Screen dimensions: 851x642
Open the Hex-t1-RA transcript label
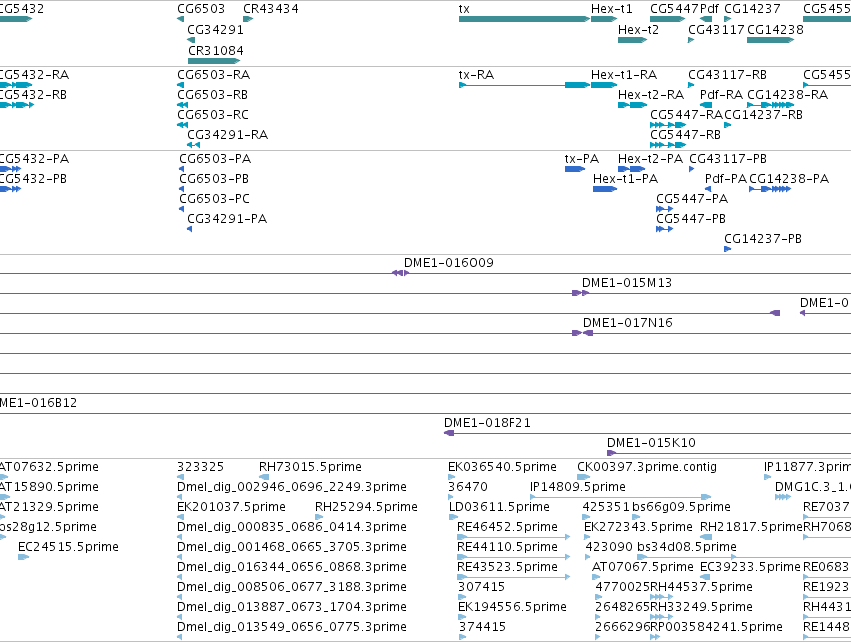point(624,74)
